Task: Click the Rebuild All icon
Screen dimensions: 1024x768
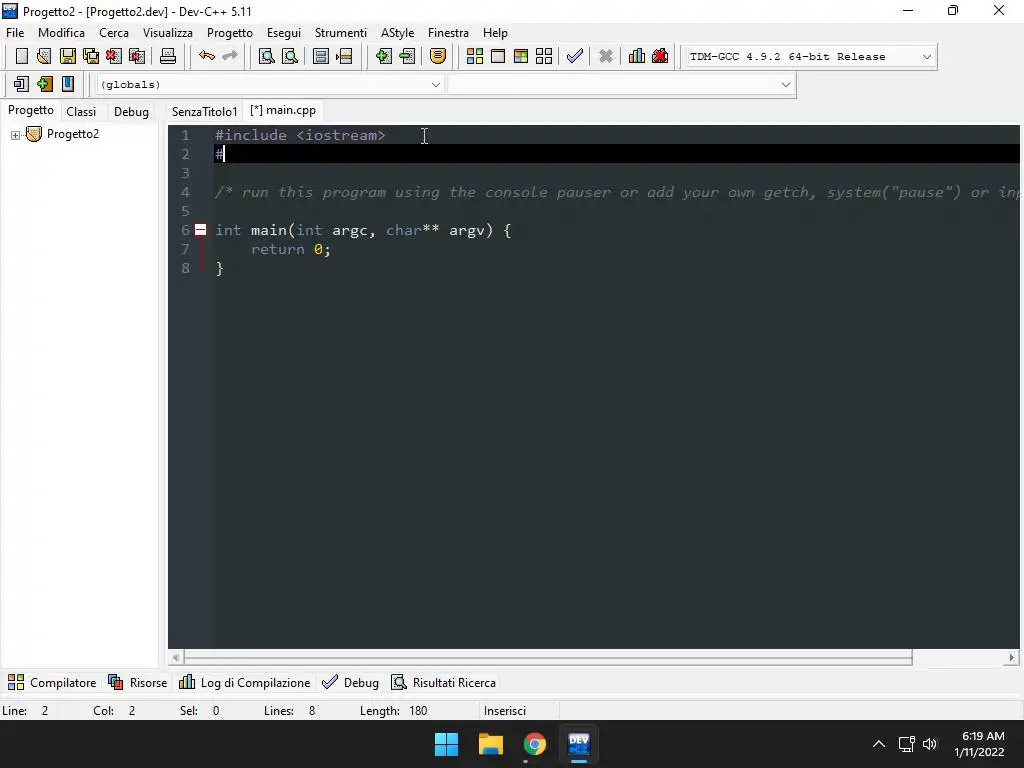Action: (x=544, y=56)
